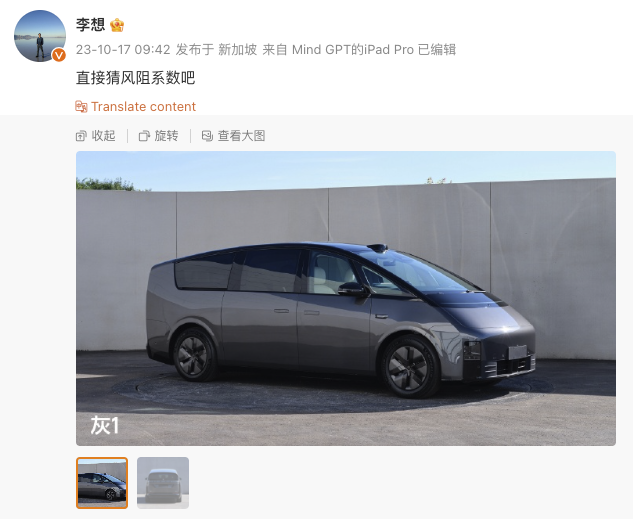This screenshot has width=633, height=525.
Task: Click the post text 直接猜风阻系数吧
Action: click(136, 78)
